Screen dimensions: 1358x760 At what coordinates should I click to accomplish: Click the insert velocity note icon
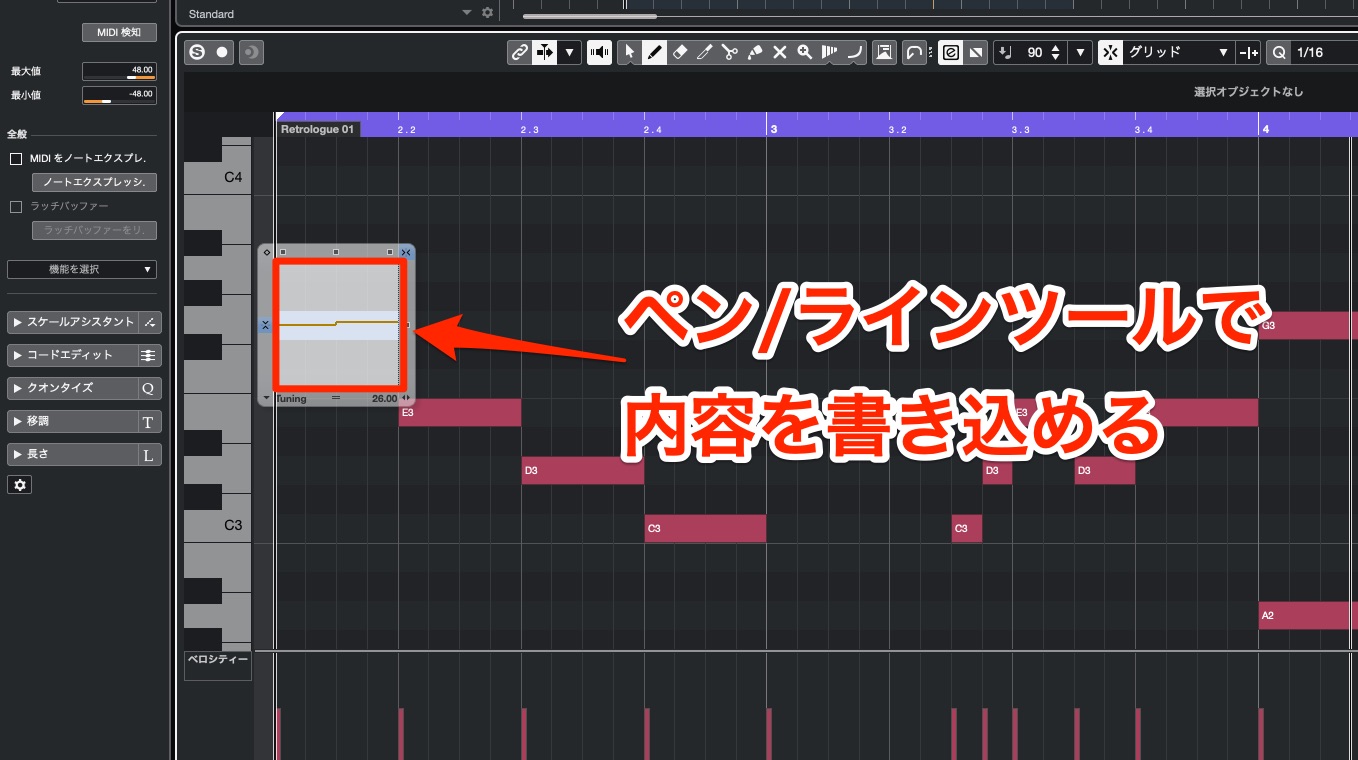[1005, 52]
